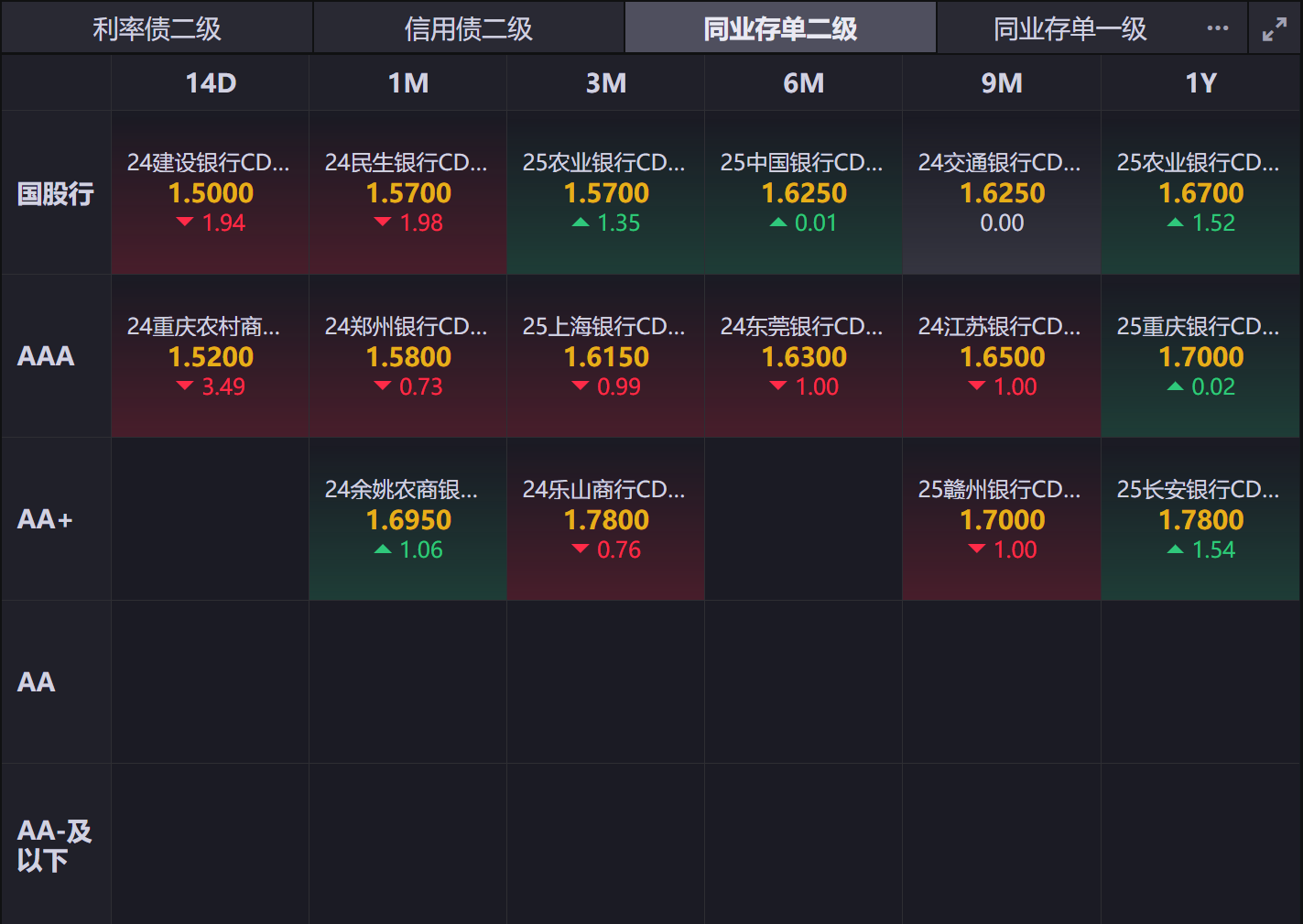Switch to the 利率债二级 tab
1303x924 pixels.
click(x=157, y=28)
